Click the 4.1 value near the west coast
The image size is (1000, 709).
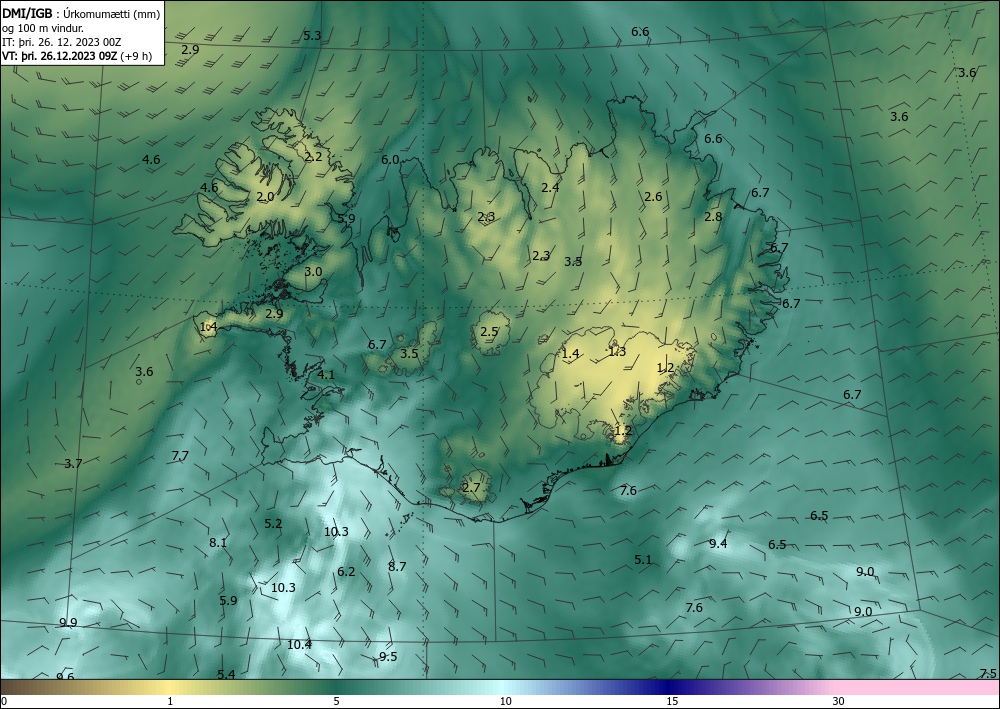(x=326, y=374)
